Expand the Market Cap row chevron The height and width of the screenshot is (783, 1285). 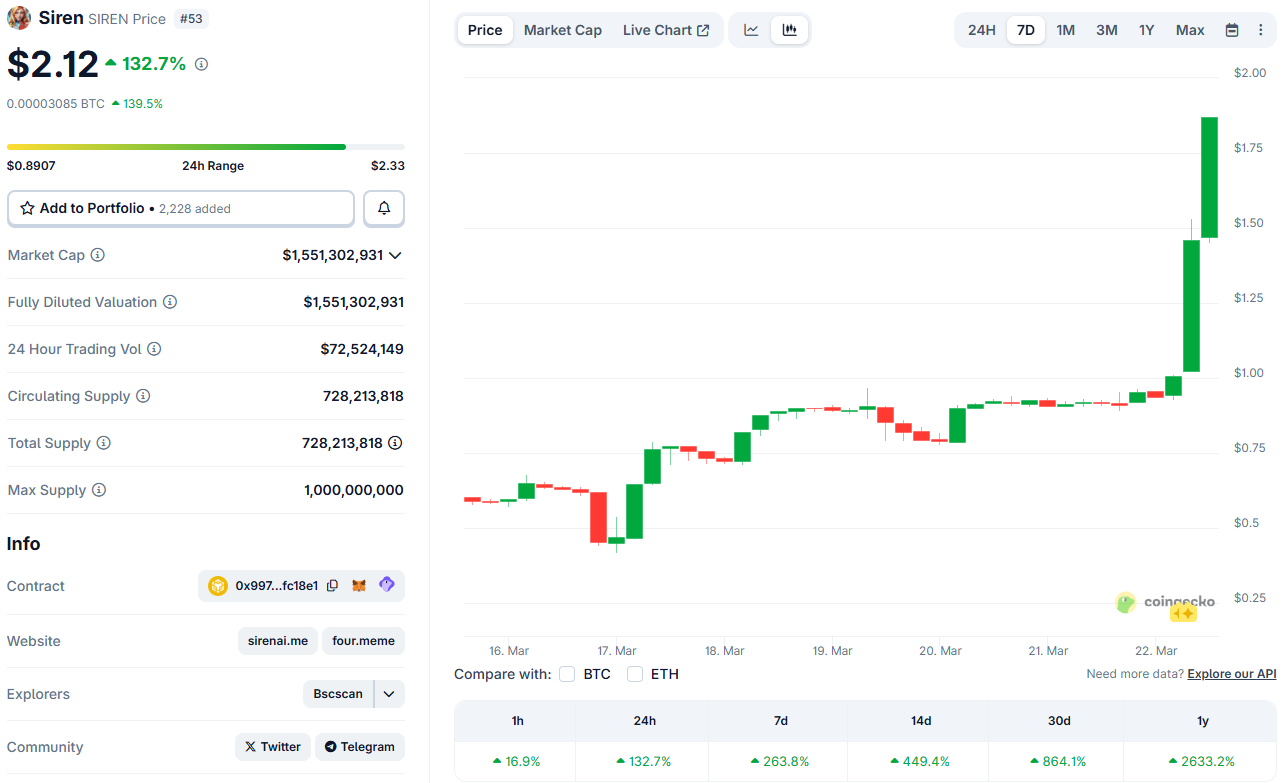(396, 255)
